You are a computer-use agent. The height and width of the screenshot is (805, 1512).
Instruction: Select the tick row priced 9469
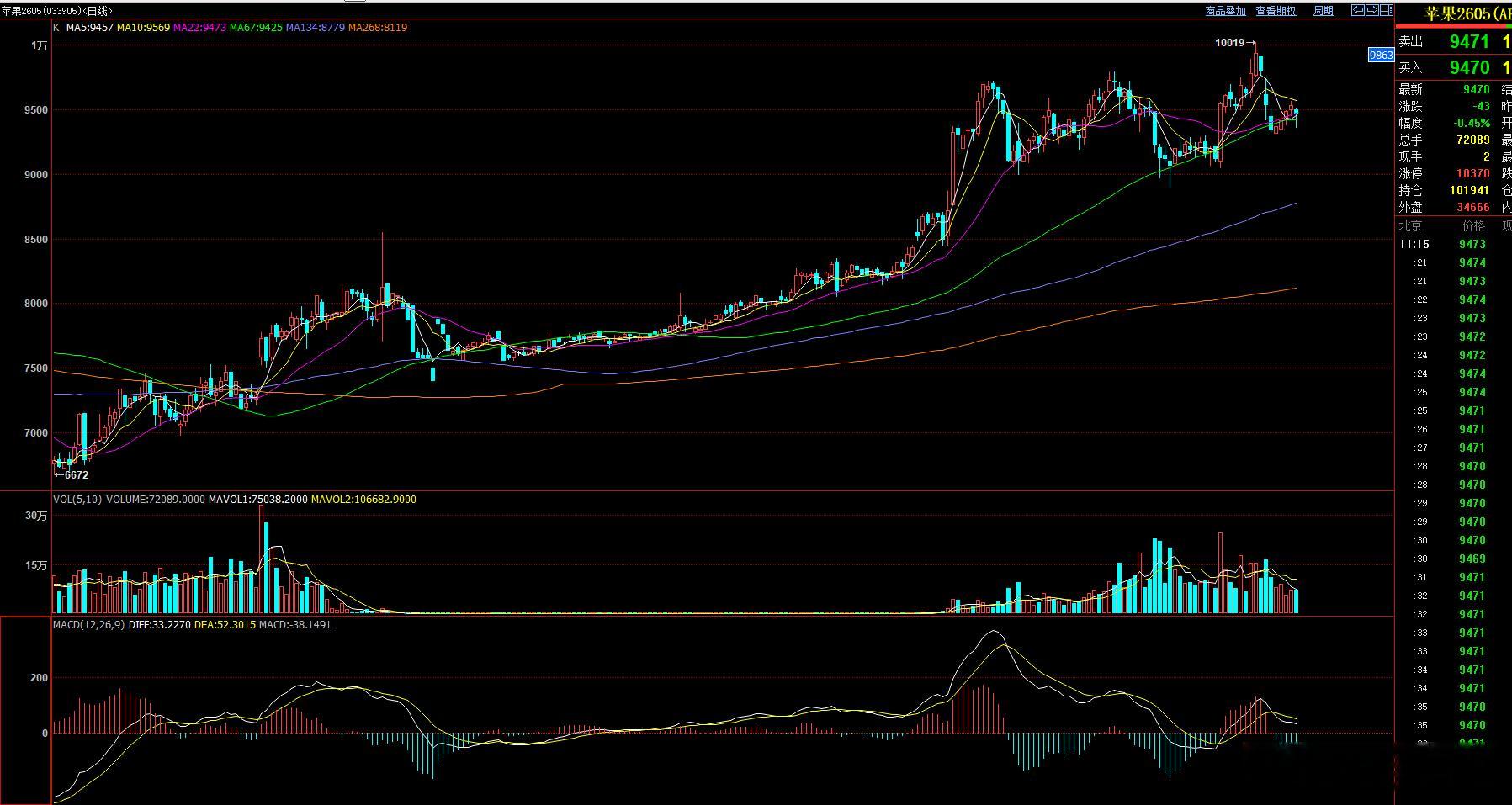click(1453, 559)
